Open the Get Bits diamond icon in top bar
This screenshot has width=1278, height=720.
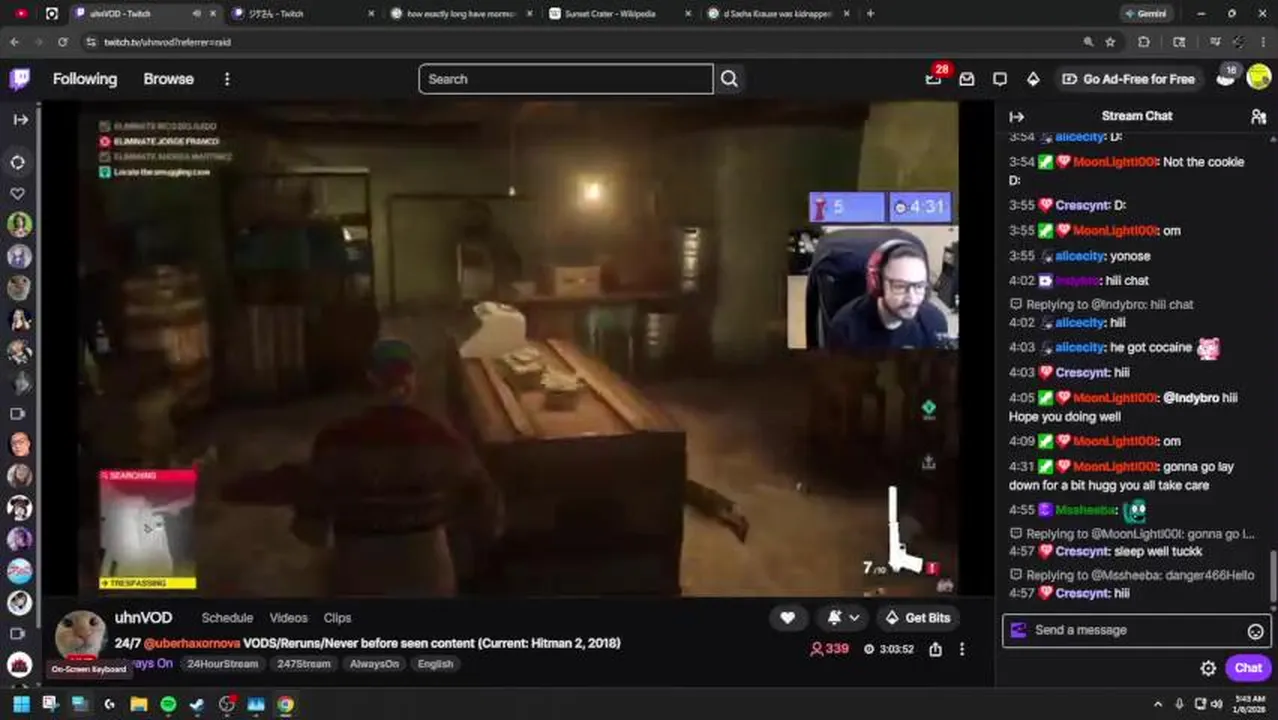(x=1033, y=79)
